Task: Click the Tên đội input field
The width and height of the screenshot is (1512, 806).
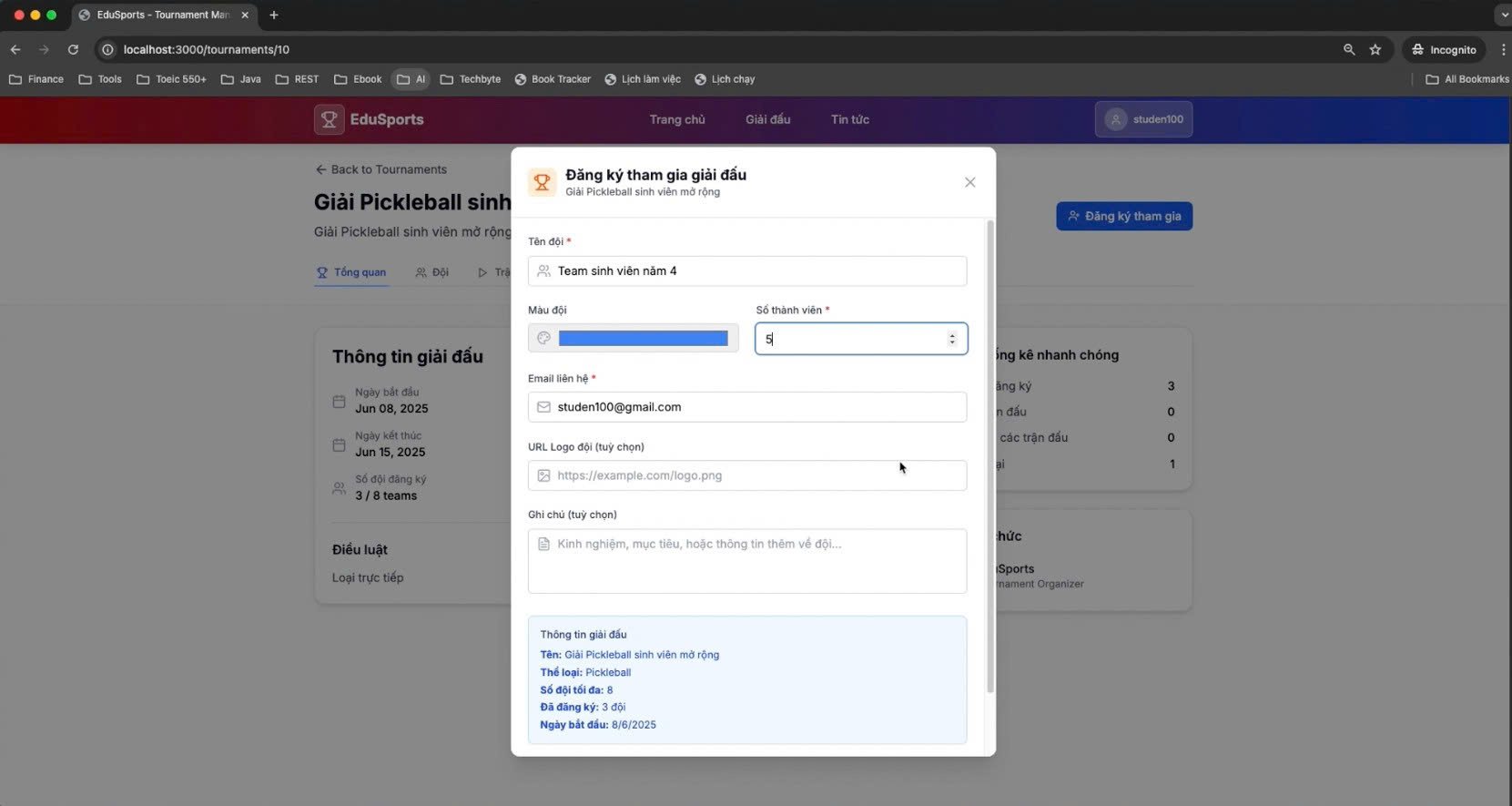Action: click(747, 270)
